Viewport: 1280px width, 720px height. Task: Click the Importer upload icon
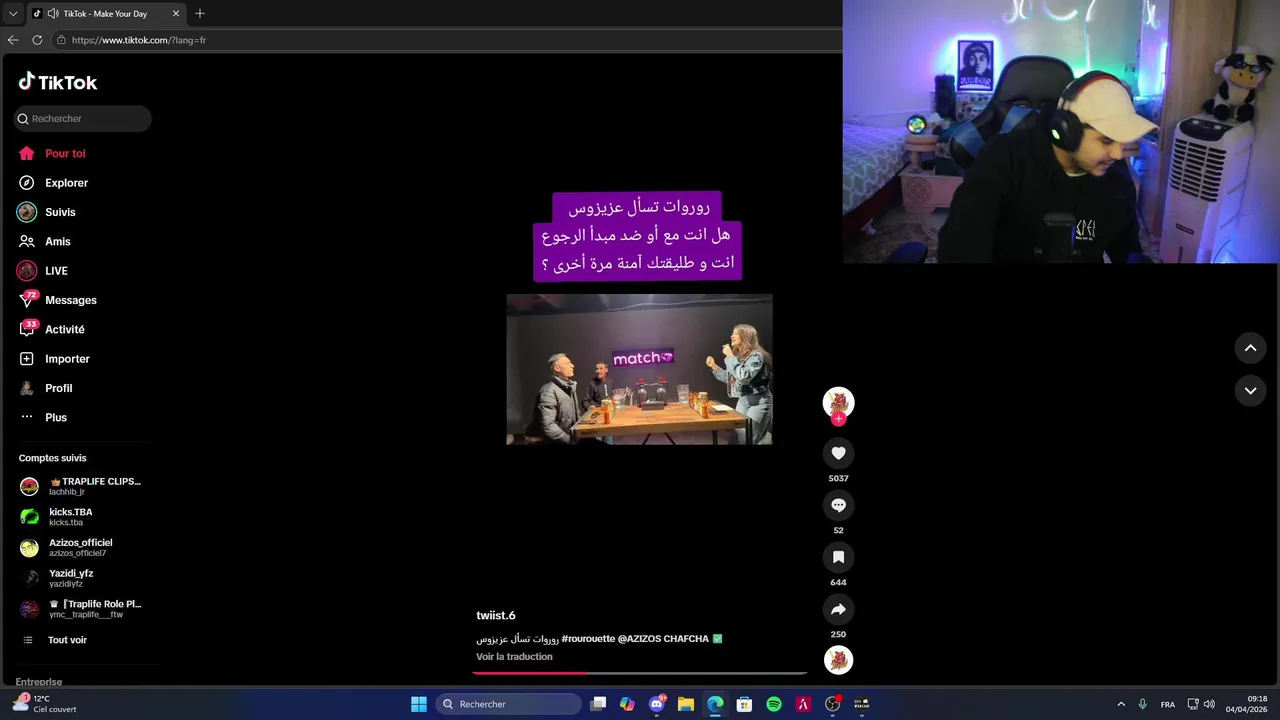pos(27,359)
